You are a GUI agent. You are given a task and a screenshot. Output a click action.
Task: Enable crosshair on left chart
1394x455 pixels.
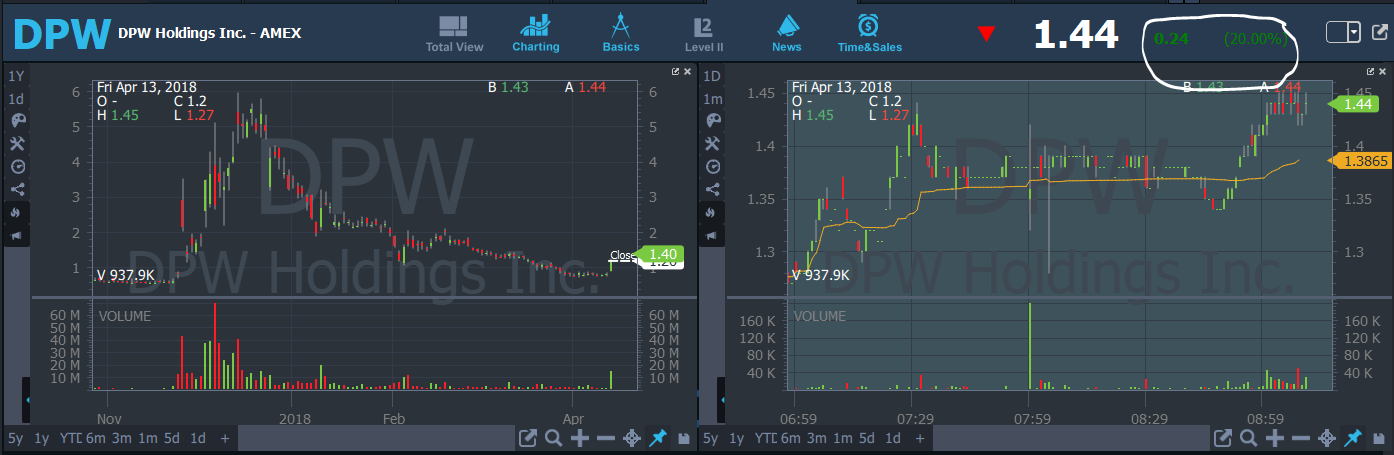[x=631, y=438]
